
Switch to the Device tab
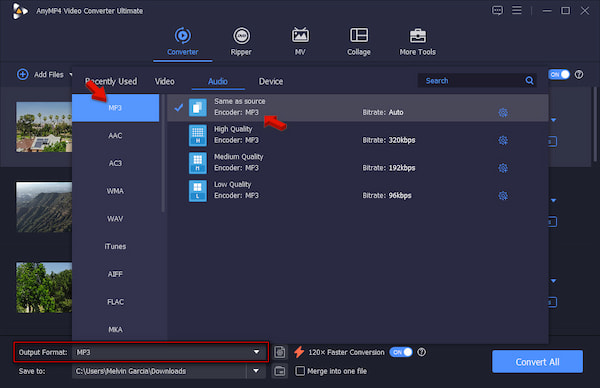[271, 81]
